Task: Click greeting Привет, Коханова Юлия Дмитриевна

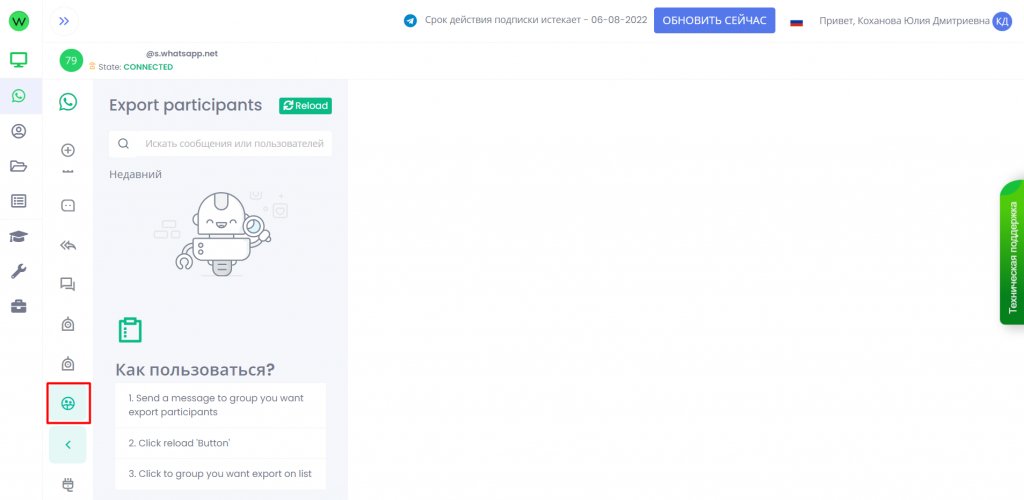Action: [904, 21]
